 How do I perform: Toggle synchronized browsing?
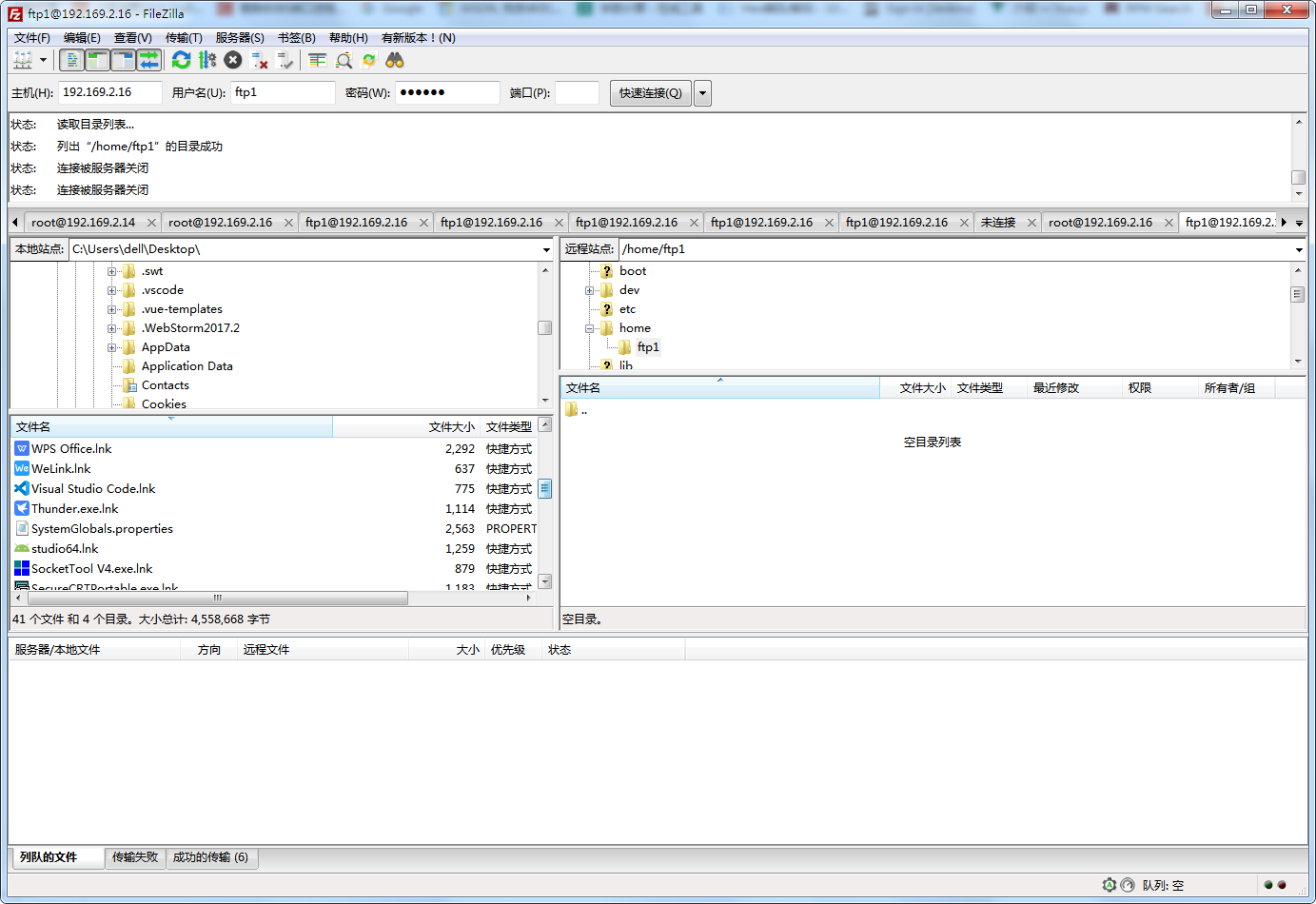coord(369,60)
